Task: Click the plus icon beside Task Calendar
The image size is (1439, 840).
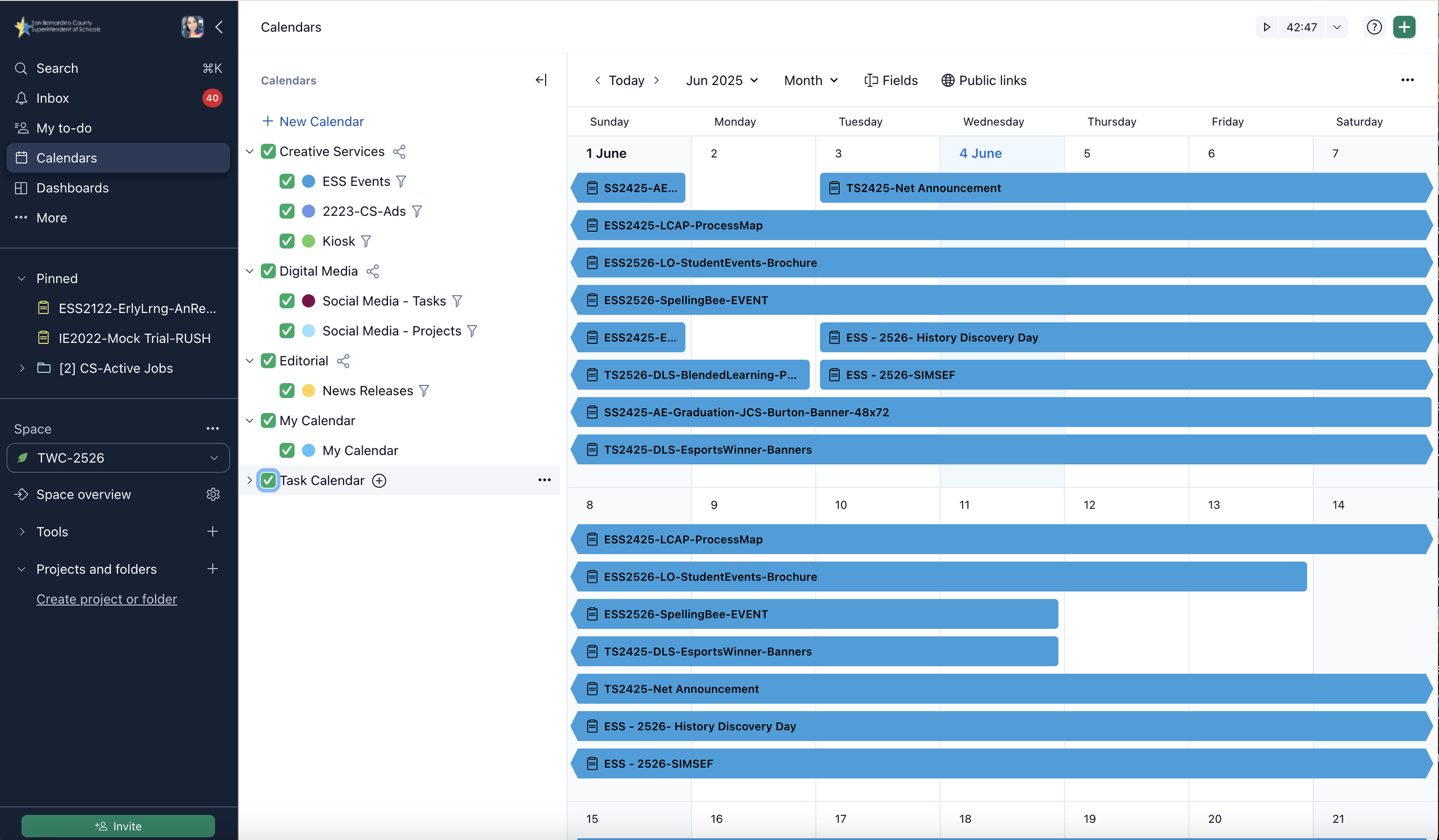Action: [x=379, y=480]
